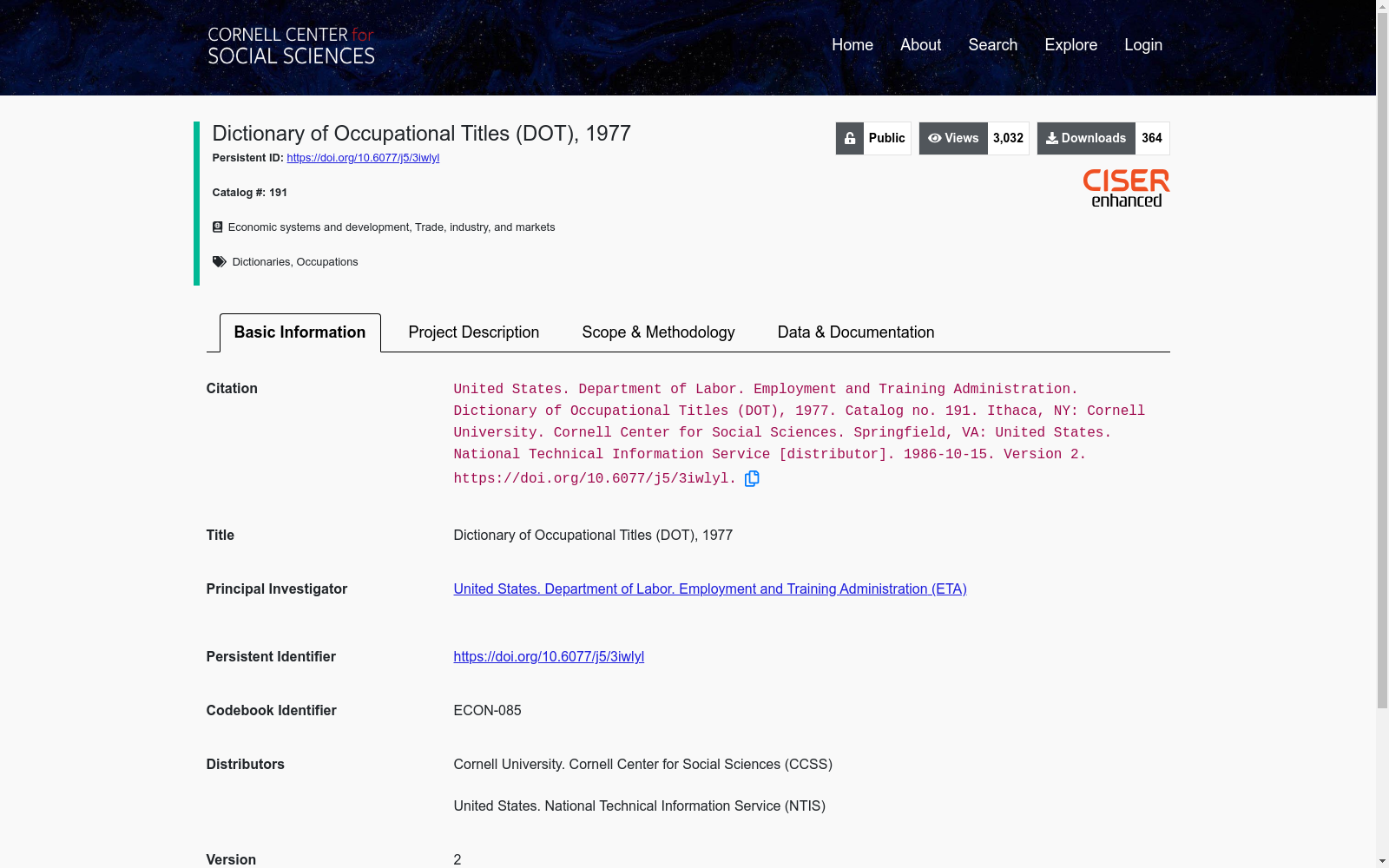
Task: Click the Title field value
Action: coord(593,535)
